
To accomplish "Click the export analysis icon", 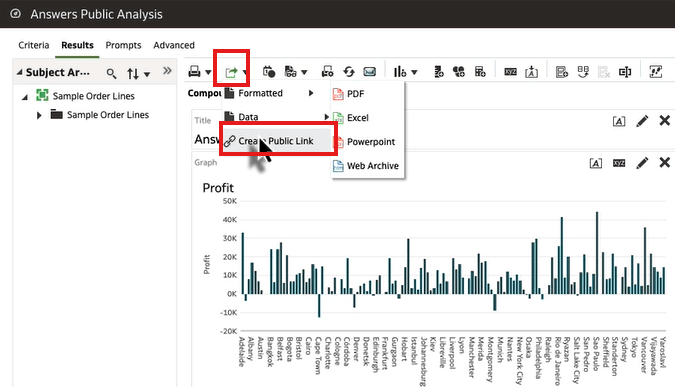I will 231,72.
